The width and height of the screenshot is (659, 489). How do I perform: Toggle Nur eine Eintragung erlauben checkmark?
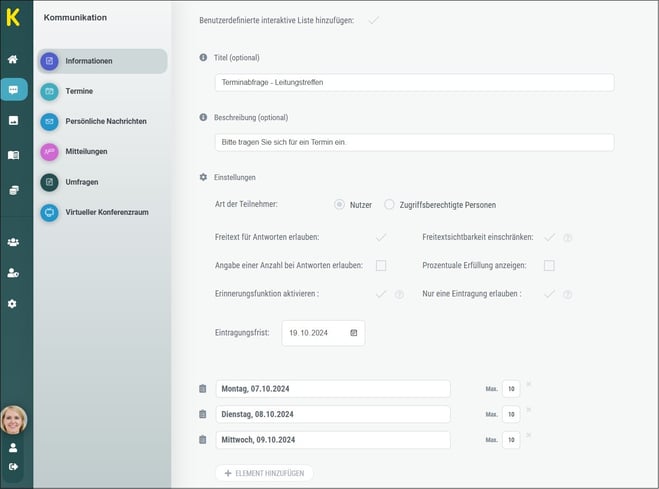(549, 294)
